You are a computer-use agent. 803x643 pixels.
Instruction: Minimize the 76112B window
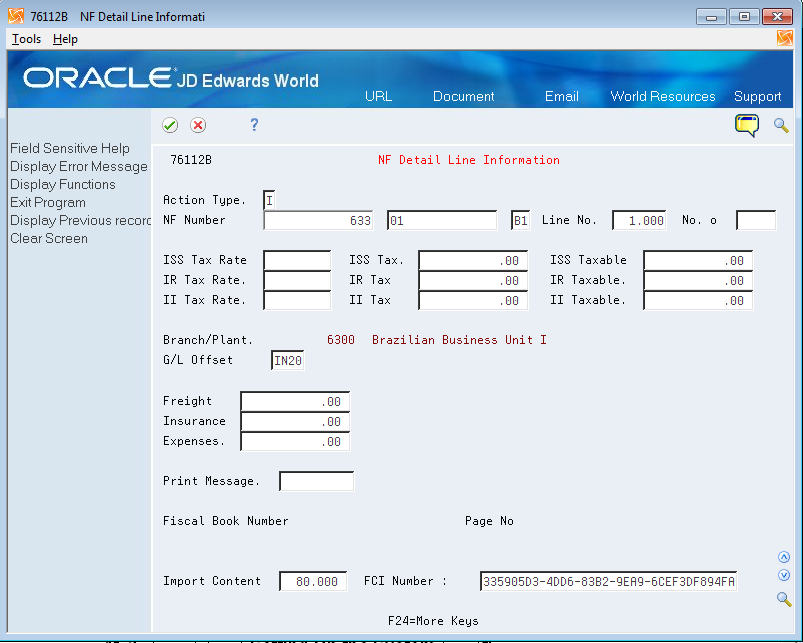coord(711,17)
